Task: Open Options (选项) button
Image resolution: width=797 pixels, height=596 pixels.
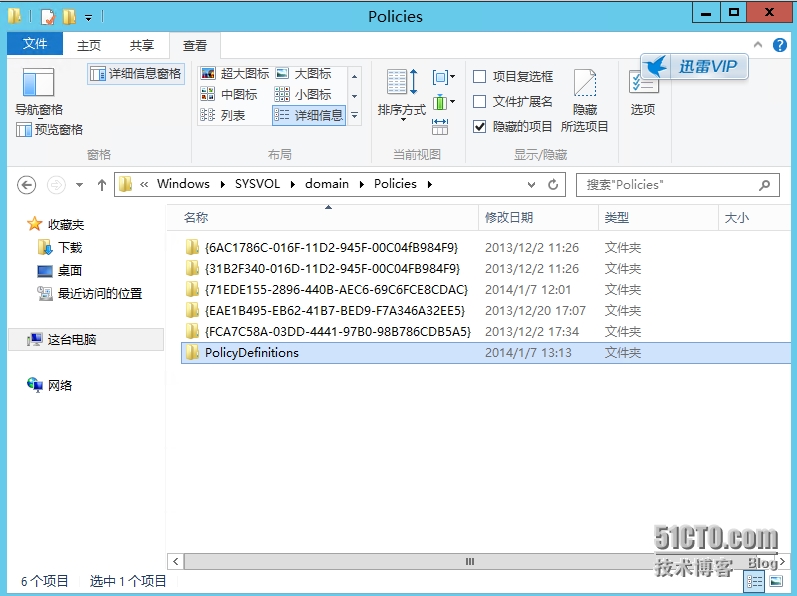Action: (x=642, y=94)
